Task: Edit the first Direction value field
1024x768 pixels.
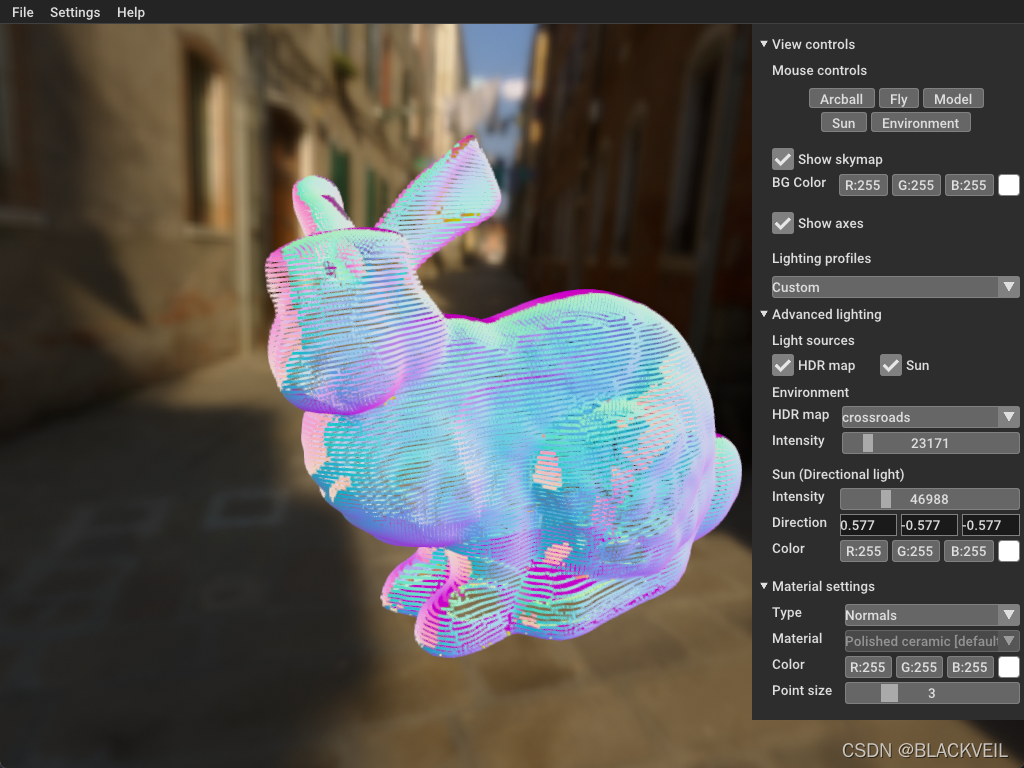Action: (867, 524)
